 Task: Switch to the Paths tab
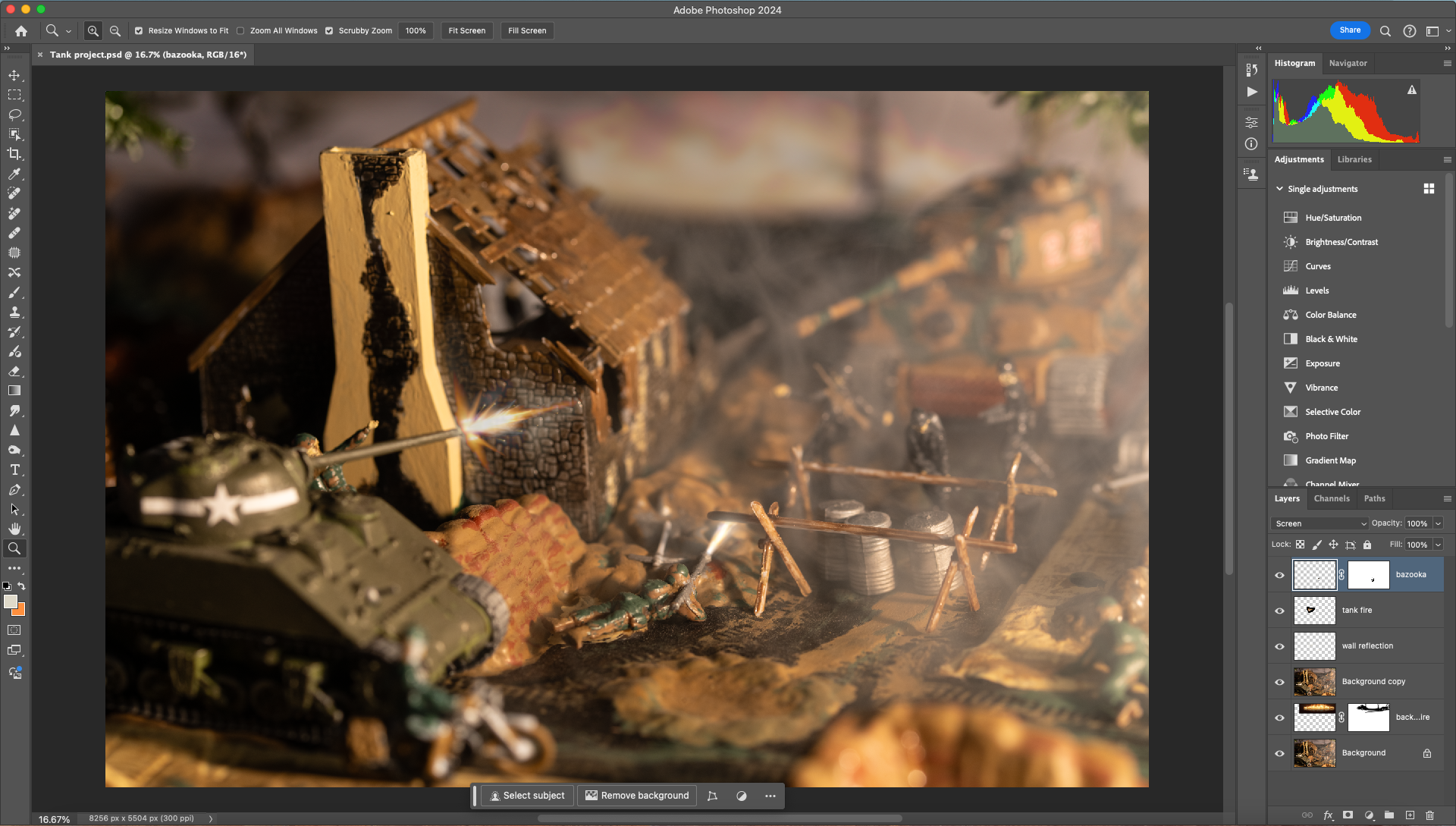(1374, 499)
